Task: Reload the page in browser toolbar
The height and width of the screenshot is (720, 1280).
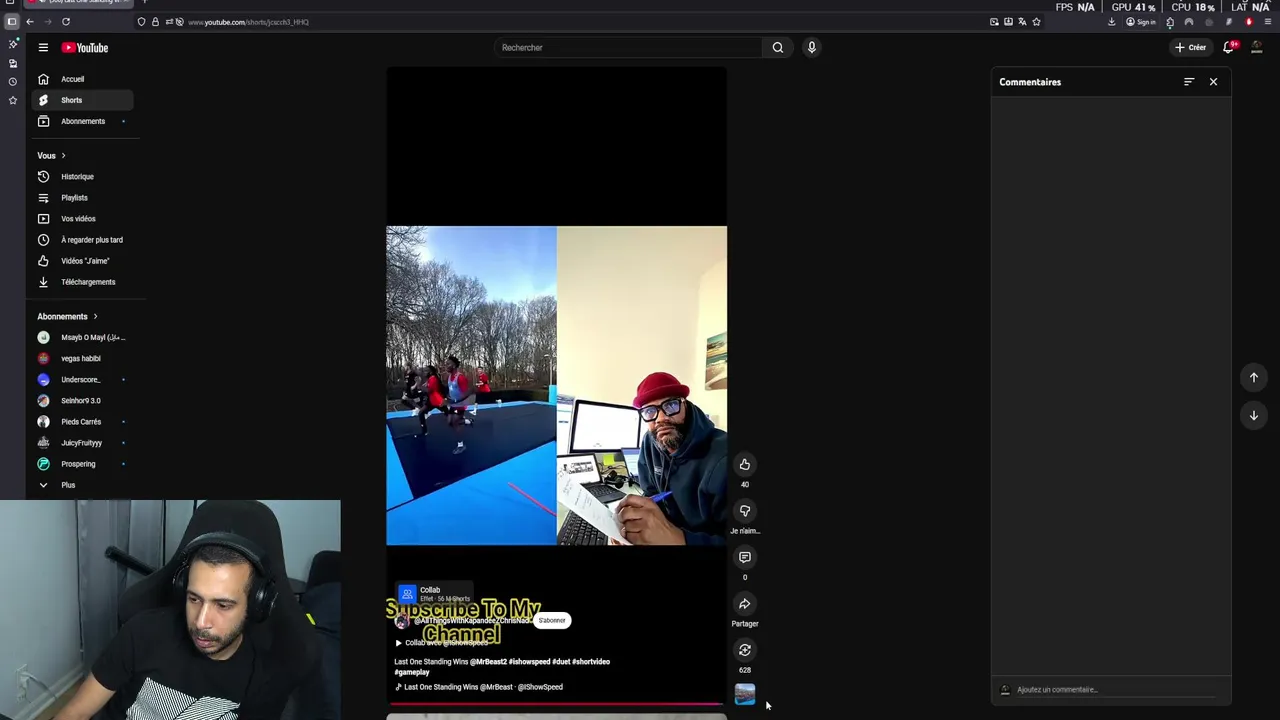Action: click(66, 21)
